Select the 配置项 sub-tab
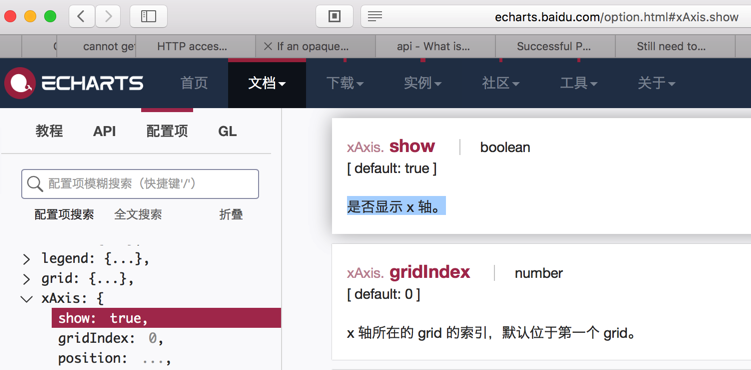The width and height of the screenshot is (751, 370). tap(167, 131)
